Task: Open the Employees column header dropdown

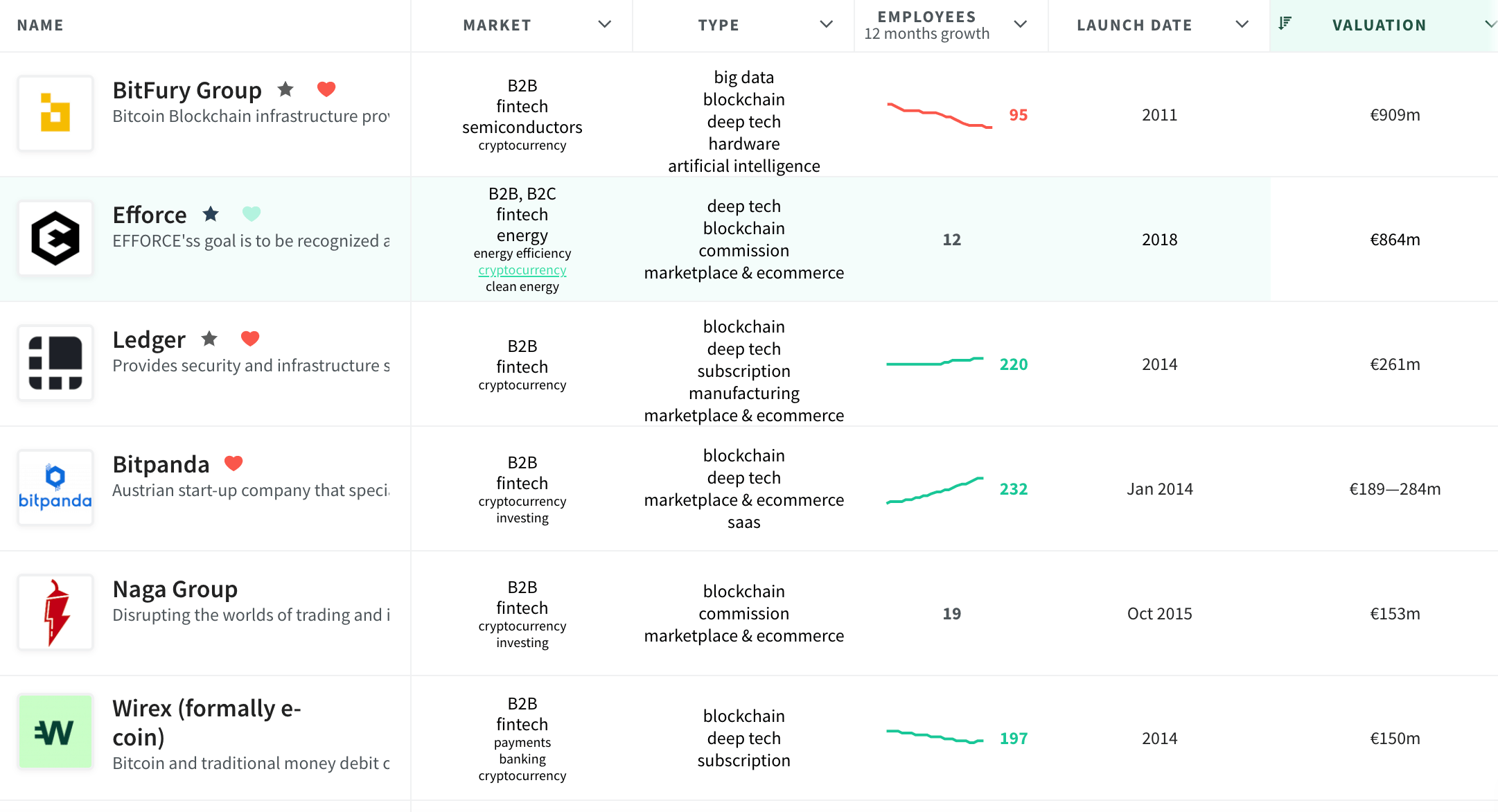Action: (1020, 25)
